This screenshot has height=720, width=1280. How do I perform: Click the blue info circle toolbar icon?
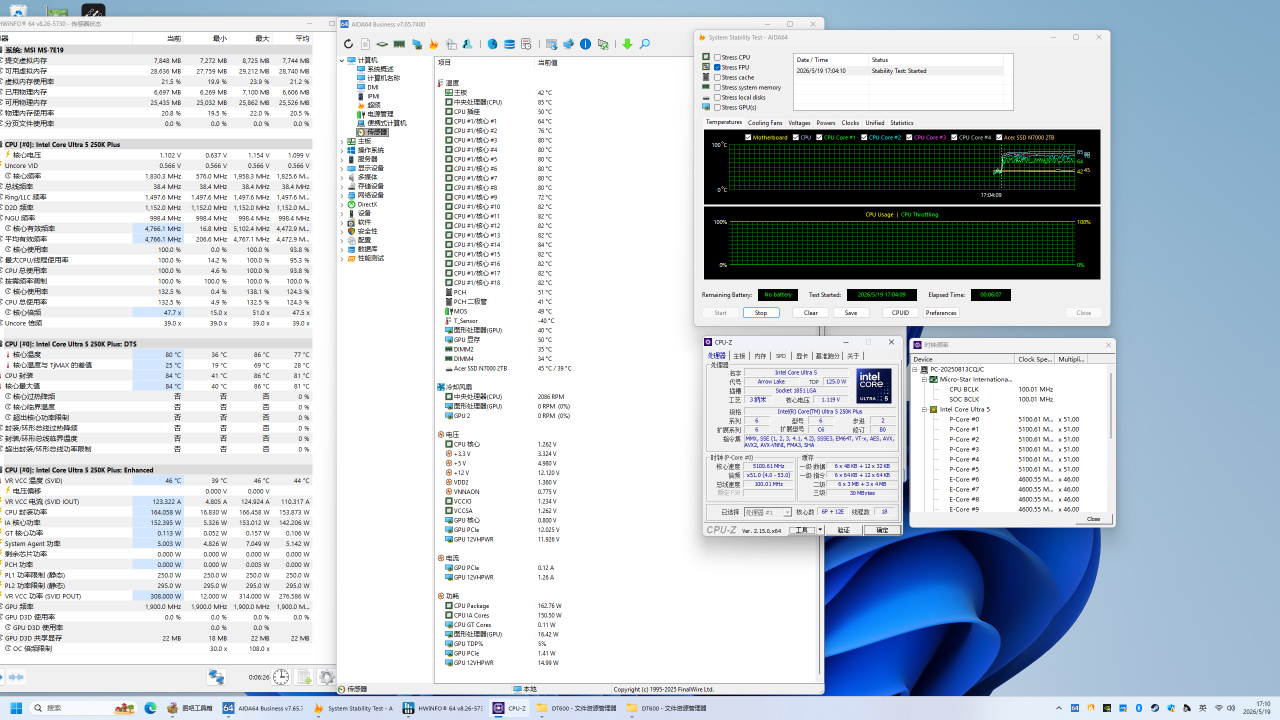pos(585,44)
